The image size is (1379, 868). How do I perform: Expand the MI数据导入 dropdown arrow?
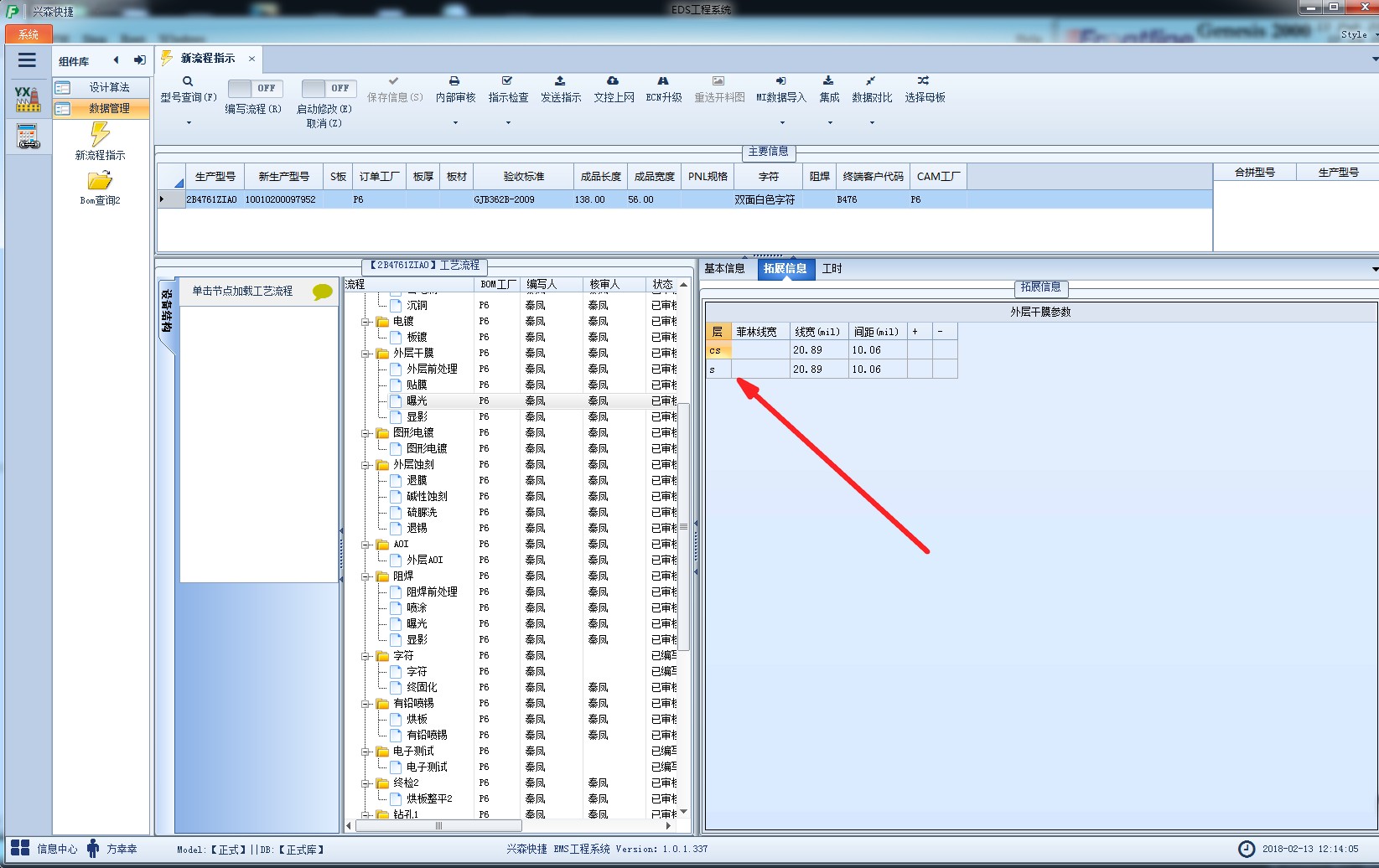click(782, 123)
